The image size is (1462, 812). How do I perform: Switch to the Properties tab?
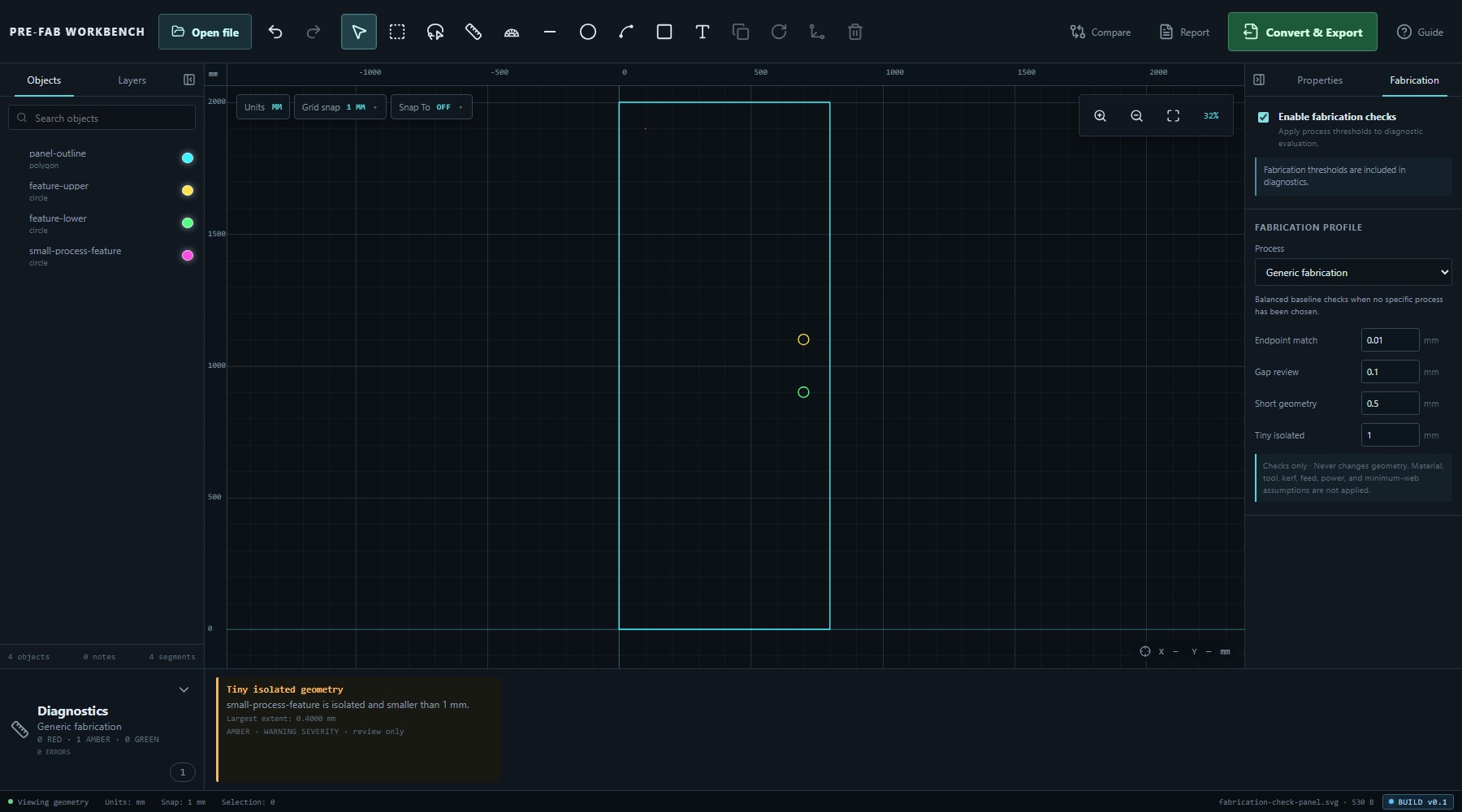(x=1319, y=80)
